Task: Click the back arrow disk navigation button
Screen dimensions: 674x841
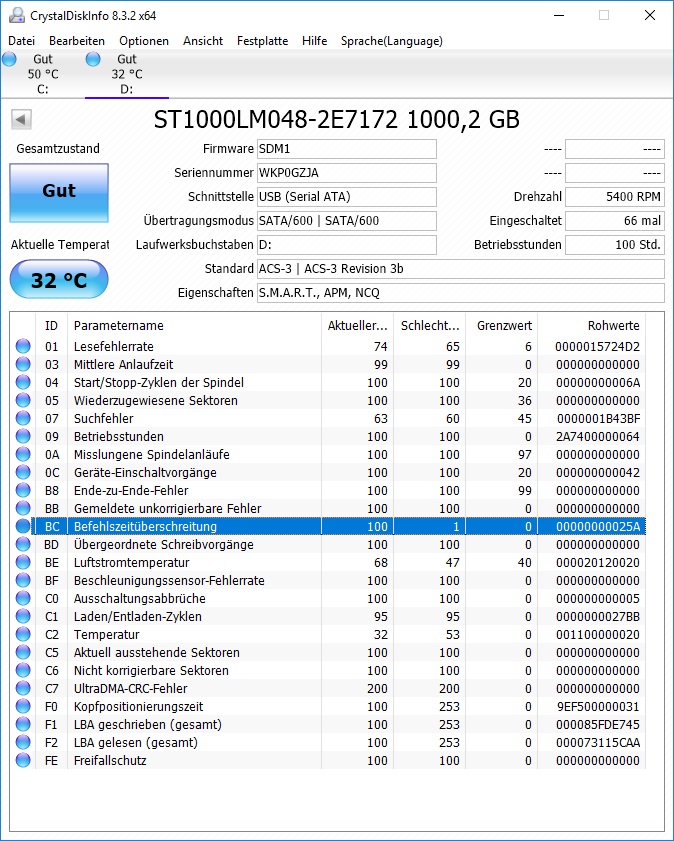Action: pyautogui.click(x=21, y=119)
